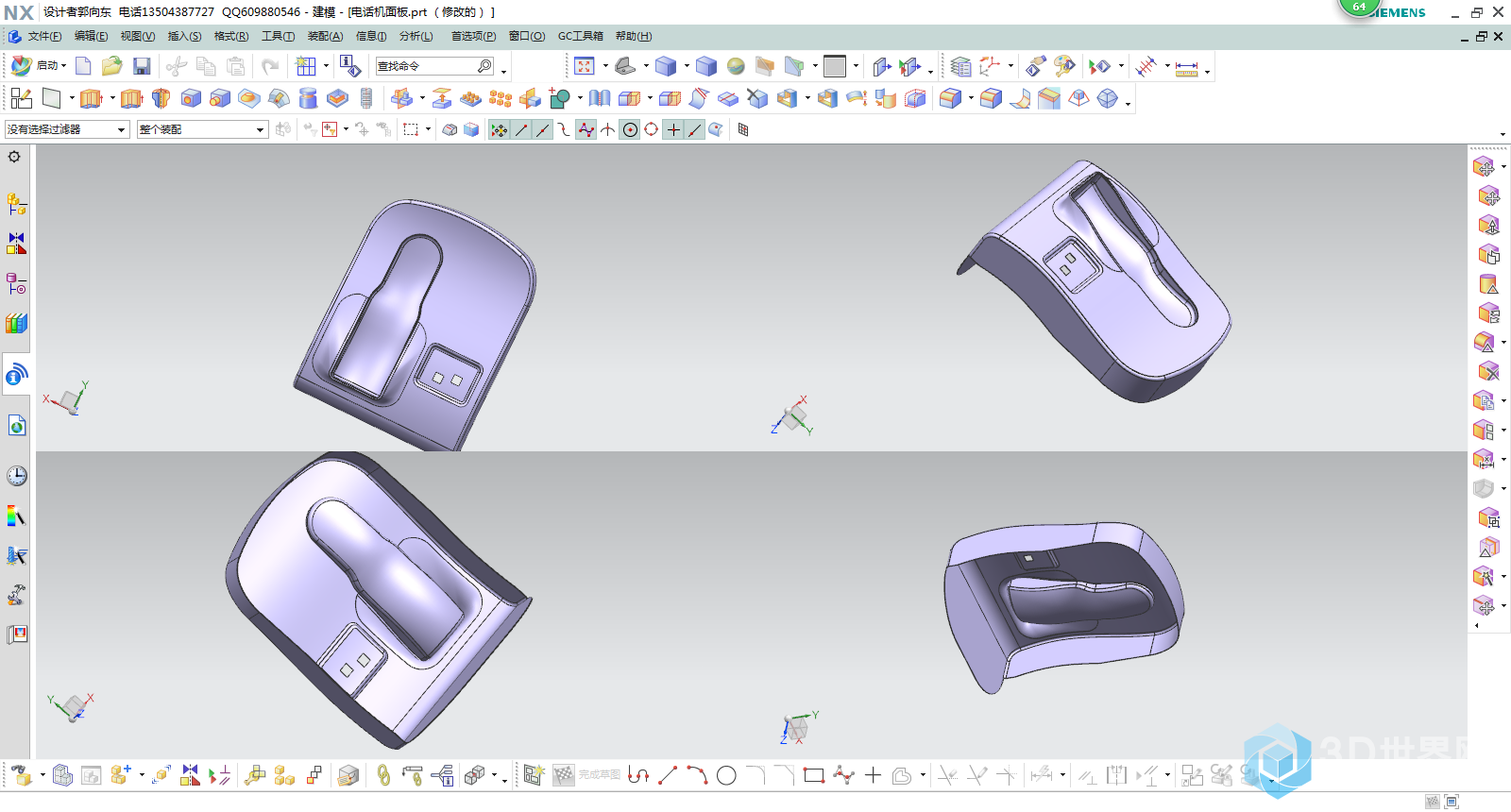Open the 首选项(P) preferences menu
The height and width of the screenshot is (812, 1511).
[473, 36]
